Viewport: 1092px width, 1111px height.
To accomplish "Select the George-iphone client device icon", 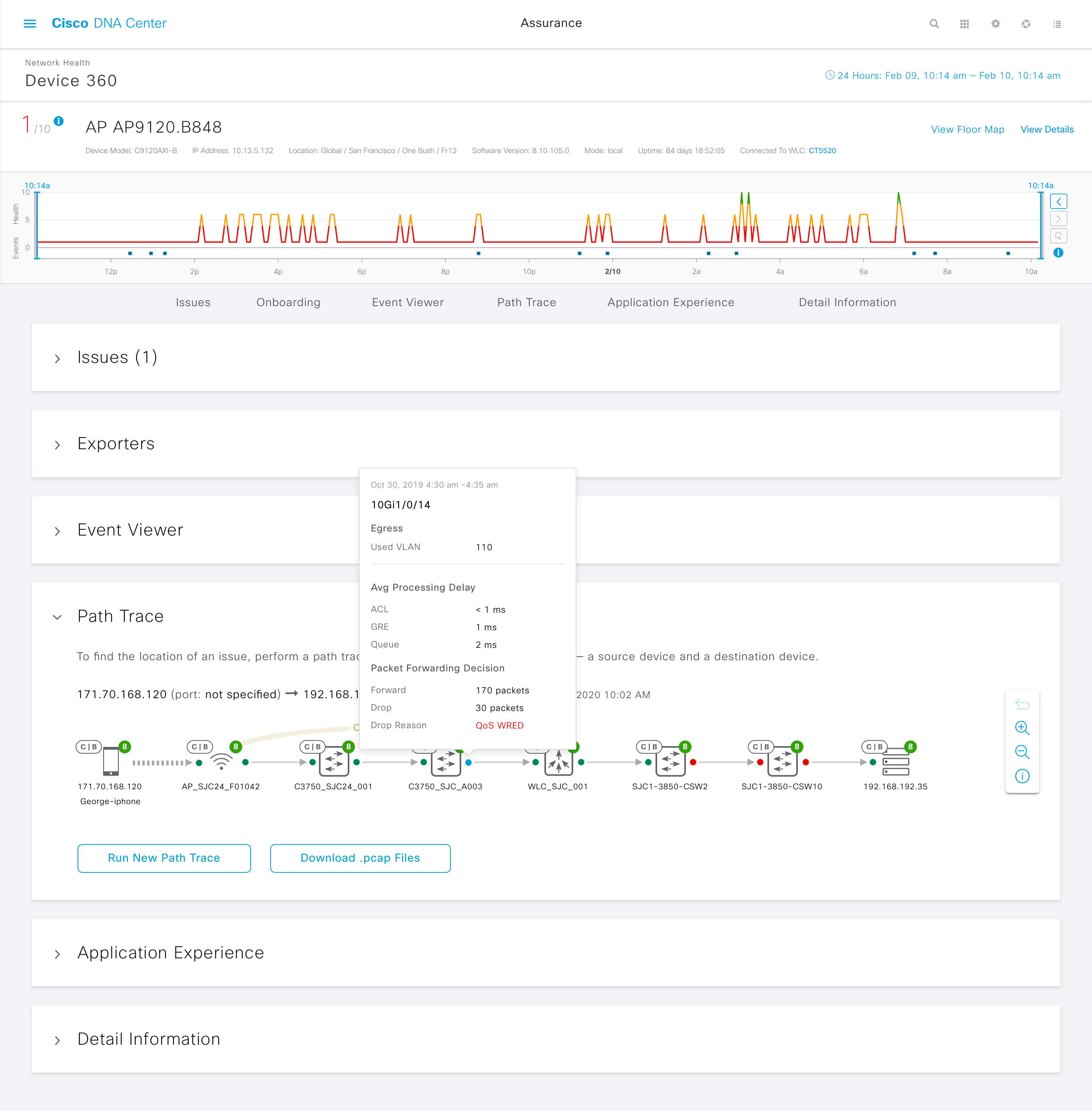I will coord(111,762).
